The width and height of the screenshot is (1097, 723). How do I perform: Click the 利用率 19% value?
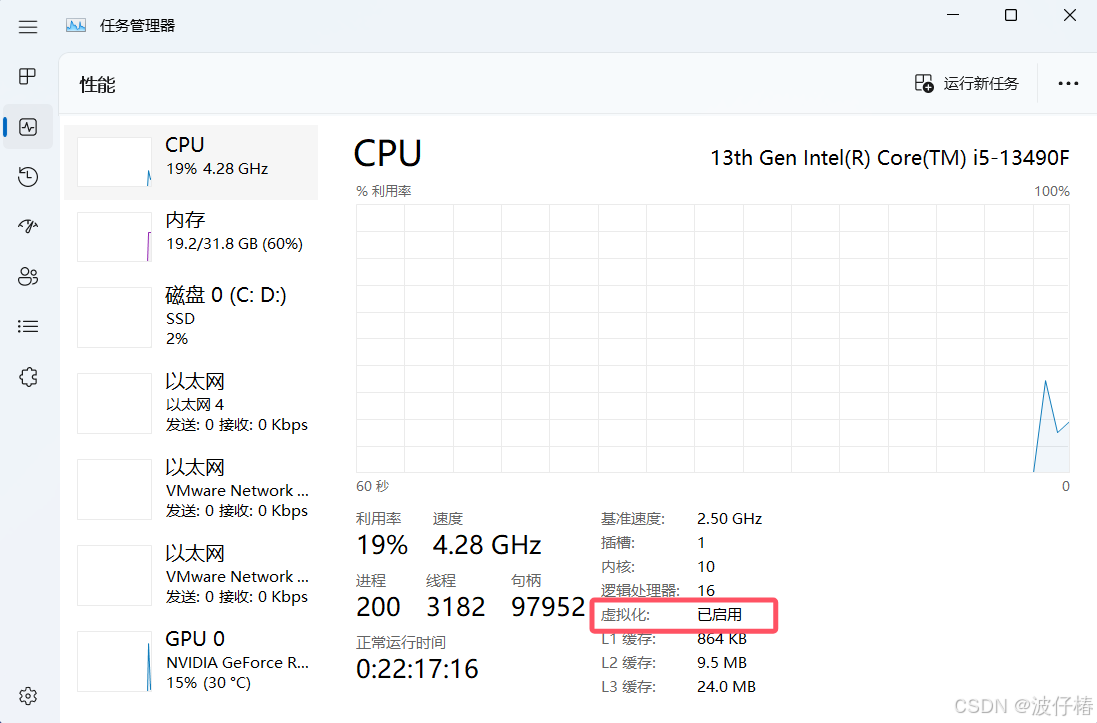(x=382, y=545)
